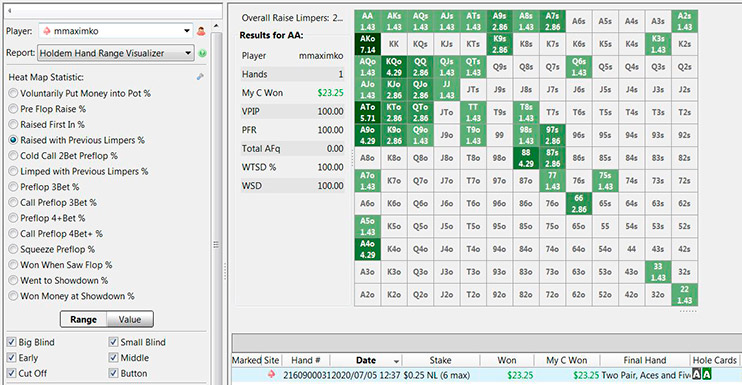This screenshot has height=385, width=742.
Task: Open the Date column sort arrow
Action: (x=396, y=361)
